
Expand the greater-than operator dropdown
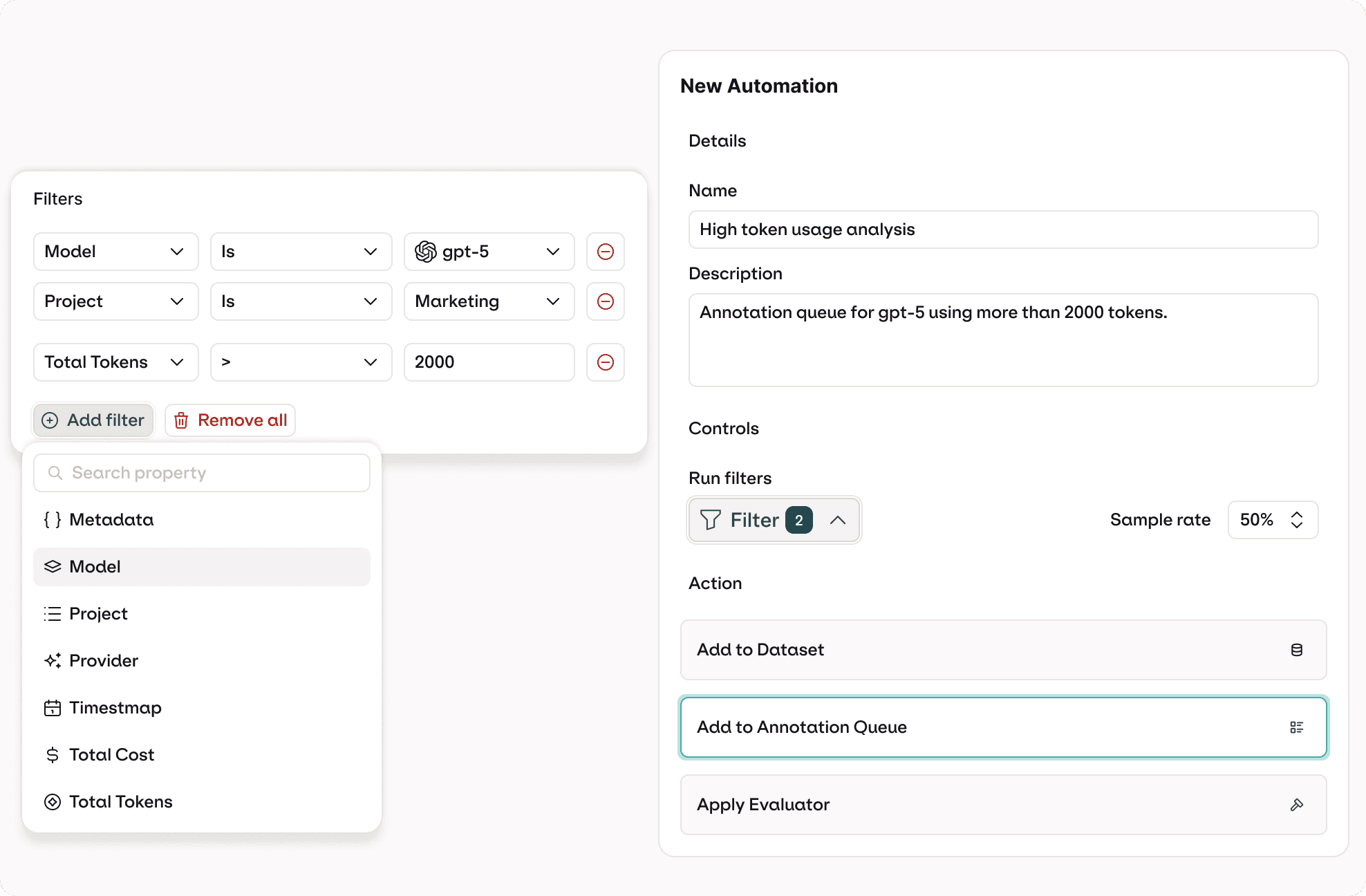[301, 362]
